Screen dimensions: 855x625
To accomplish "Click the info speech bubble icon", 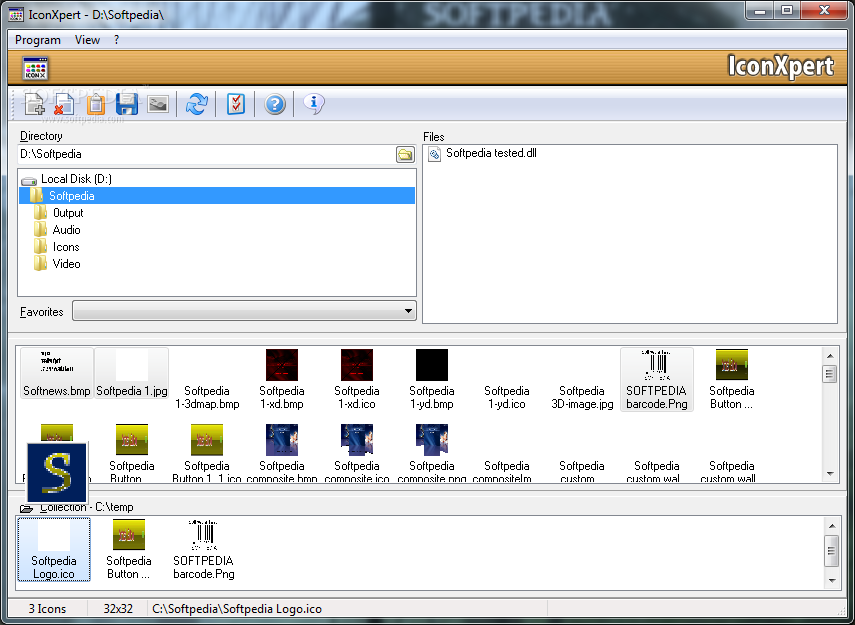I will point(314,103).
